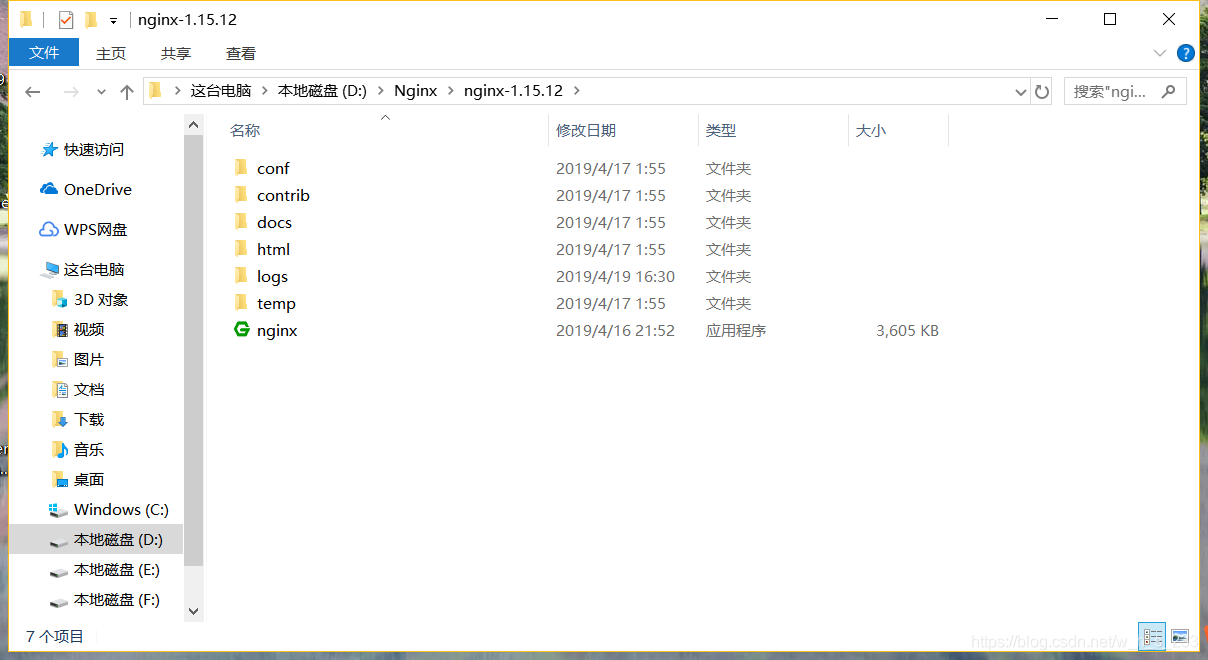
Task: Expand the ribbon with chevron
Action: pyautogui.click(x=1160, y=53)
